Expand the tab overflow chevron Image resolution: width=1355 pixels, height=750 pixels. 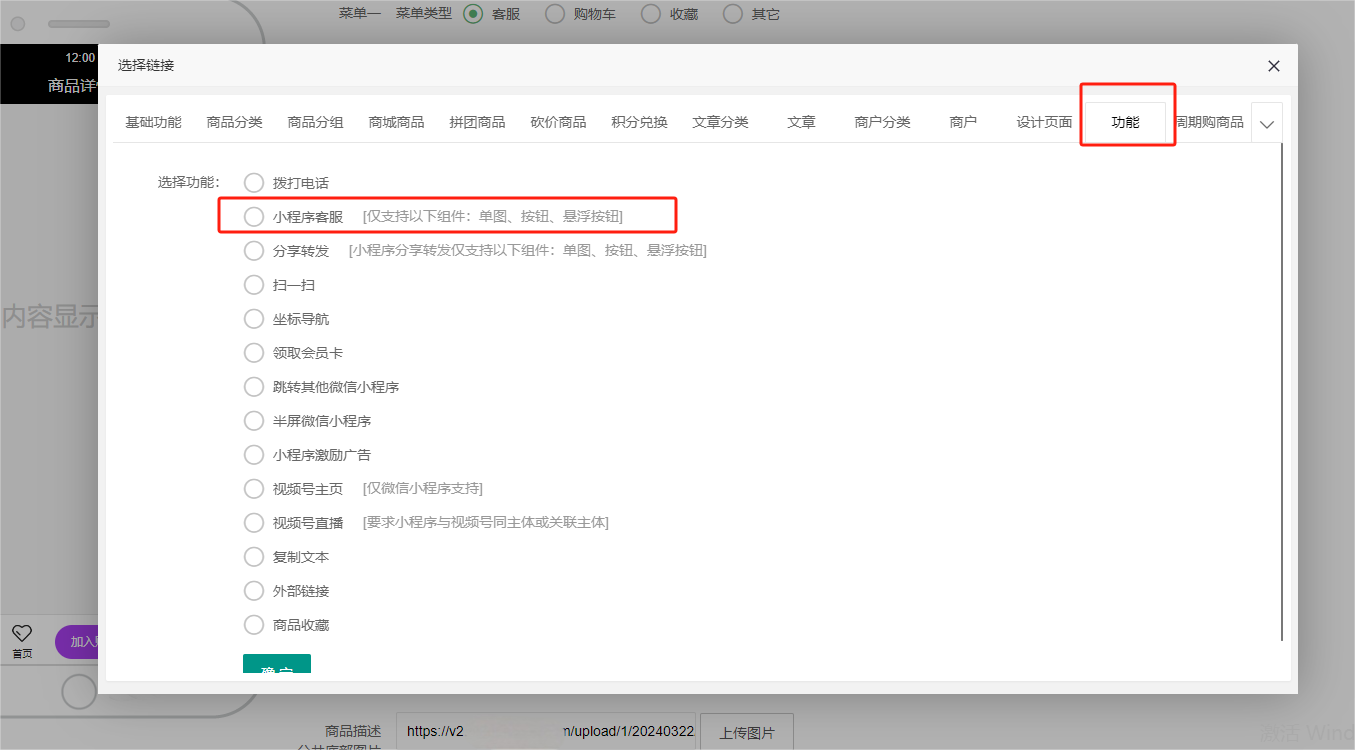(1267, 124)
